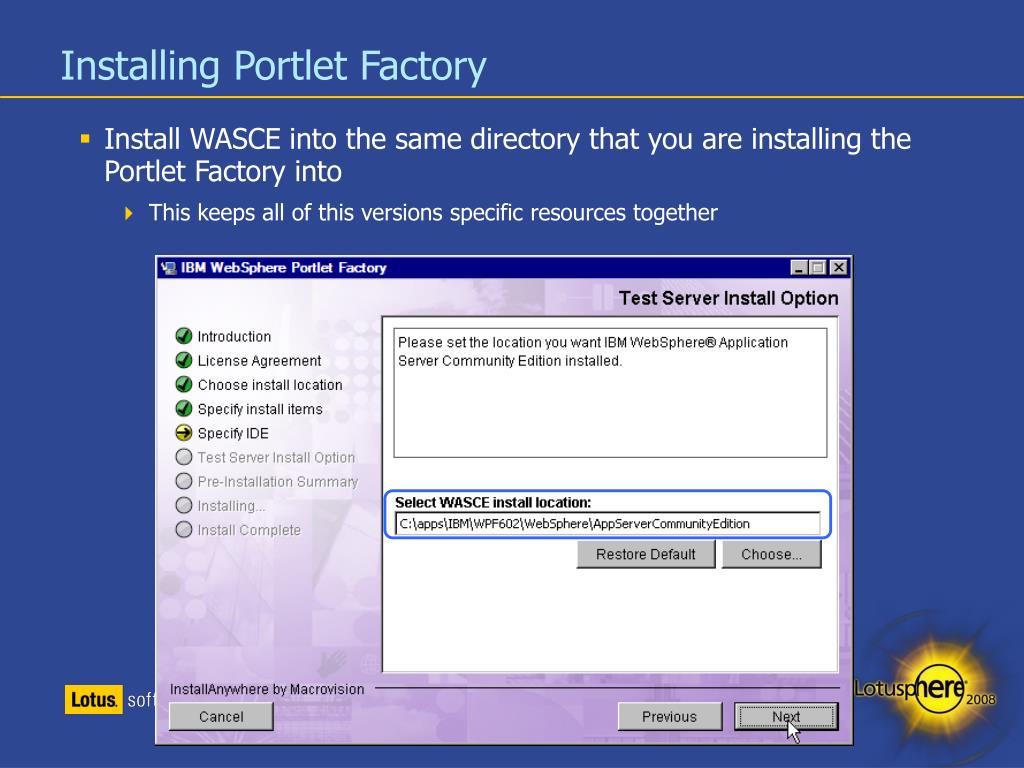This screenshot has width=1024, height=768.
Task: Click the 'Install WASCE into the same directory' bullet
Action: coord(507,155)
